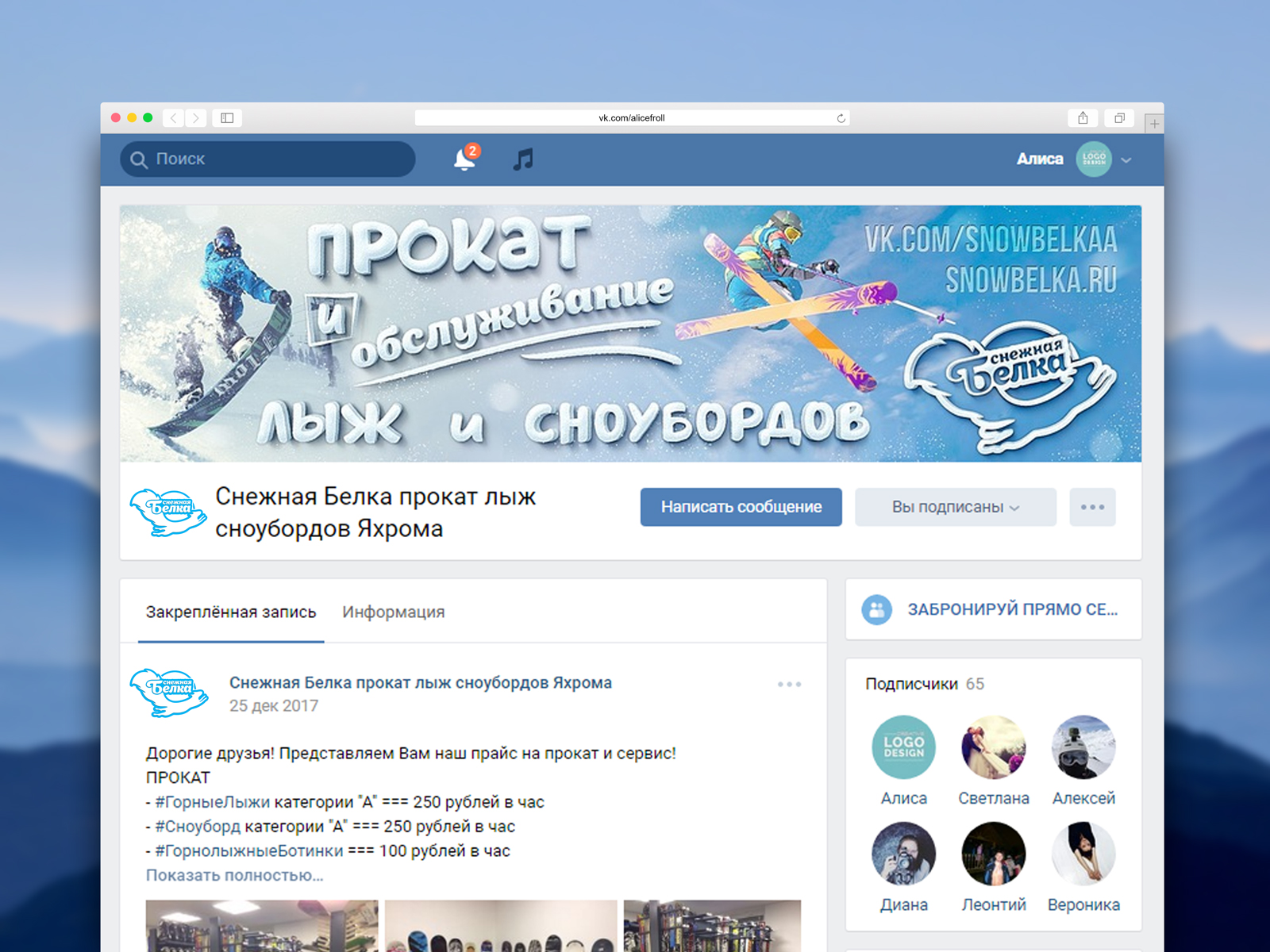Open the third post photo thumbnail
1270x952 pixels.
tap(712, 926)
